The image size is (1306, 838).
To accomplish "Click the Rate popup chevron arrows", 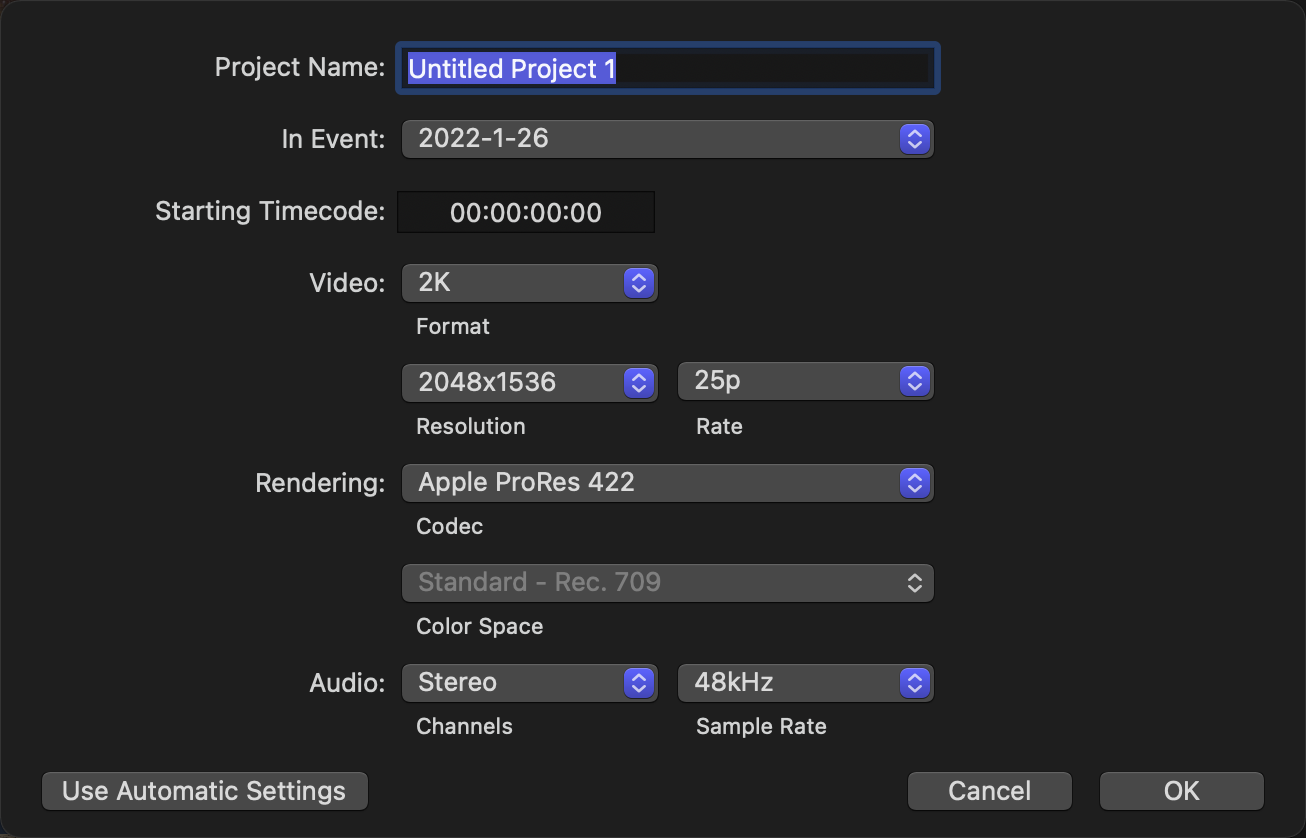I will [x=914, y=381].
